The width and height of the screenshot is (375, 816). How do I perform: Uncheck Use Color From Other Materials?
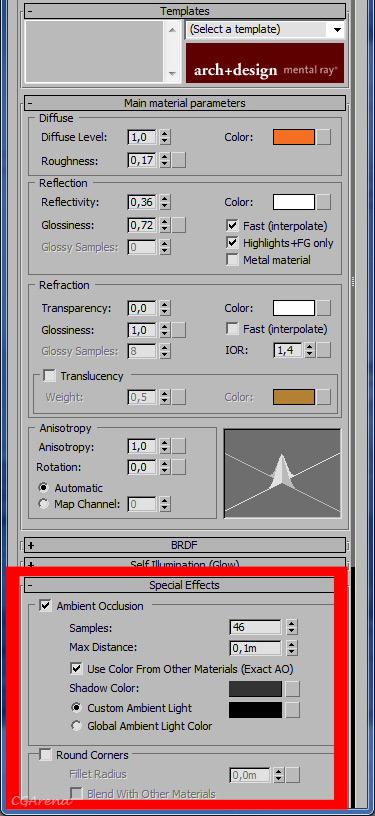[x=76, y=668]
